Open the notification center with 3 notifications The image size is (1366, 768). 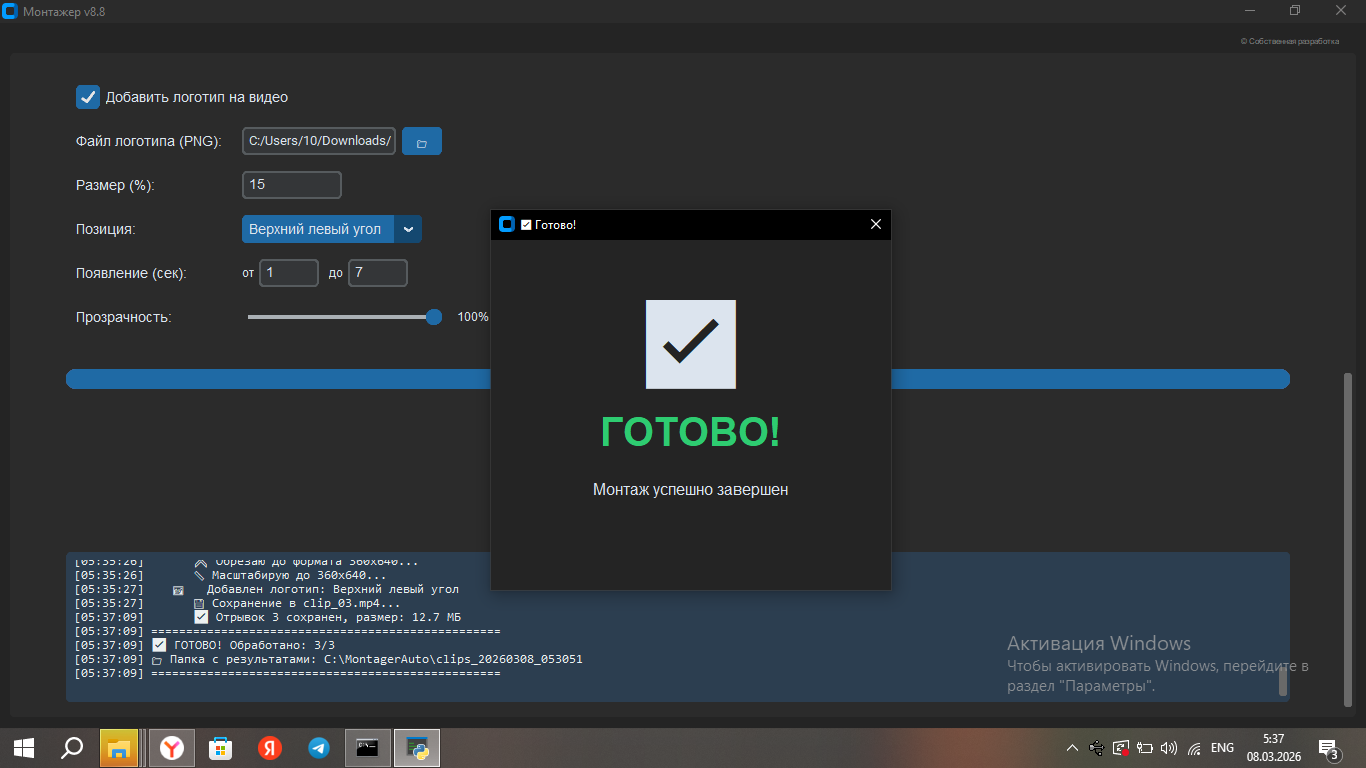(1329, 749)
